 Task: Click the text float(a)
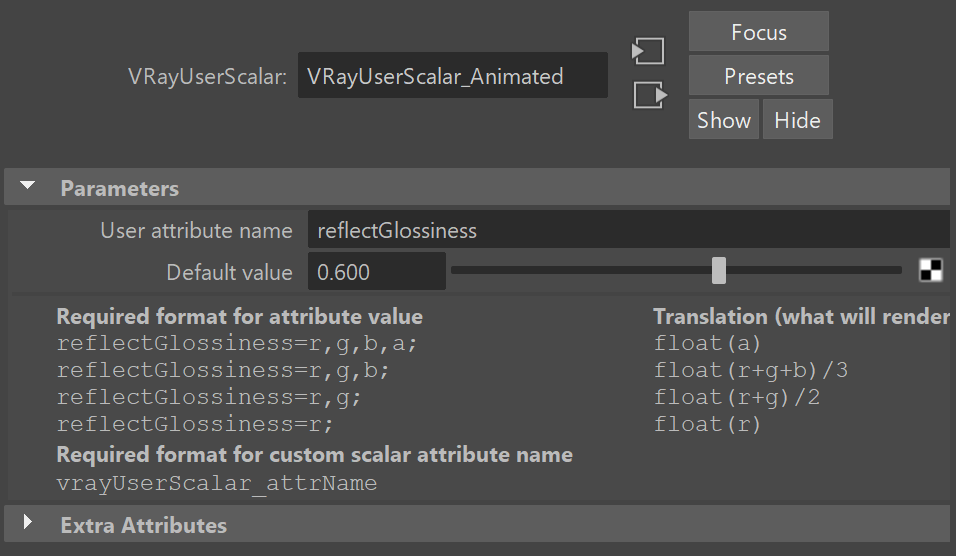[707, 343]
